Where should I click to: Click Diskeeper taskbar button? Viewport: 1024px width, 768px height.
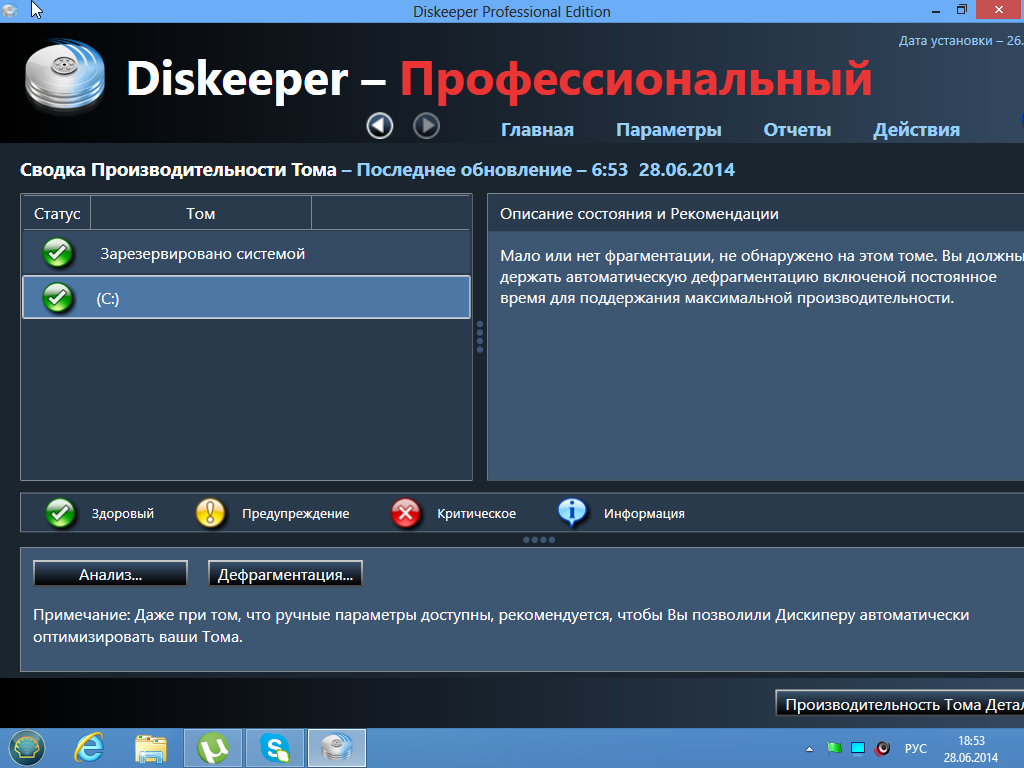tap(337, 748)
